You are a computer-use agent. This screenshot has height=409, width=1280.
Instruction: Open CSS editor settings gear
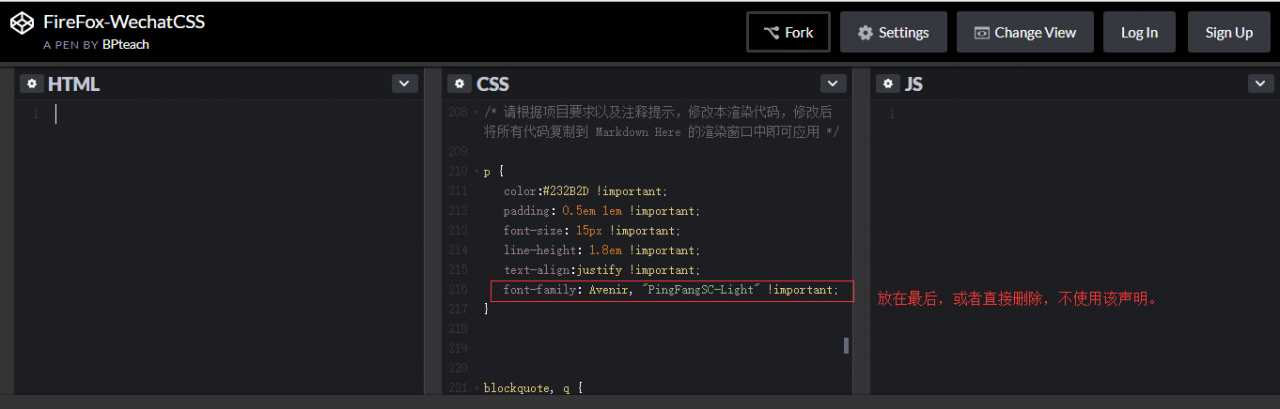pos(459,84)
